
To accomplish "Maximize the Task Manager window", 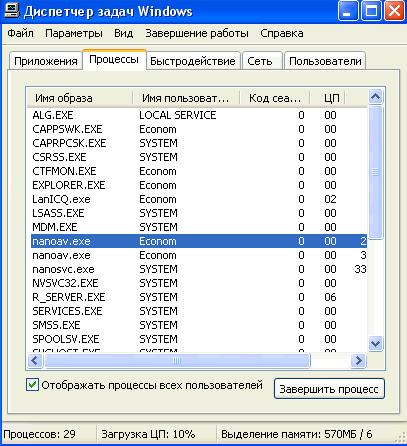I will point(371,11).
